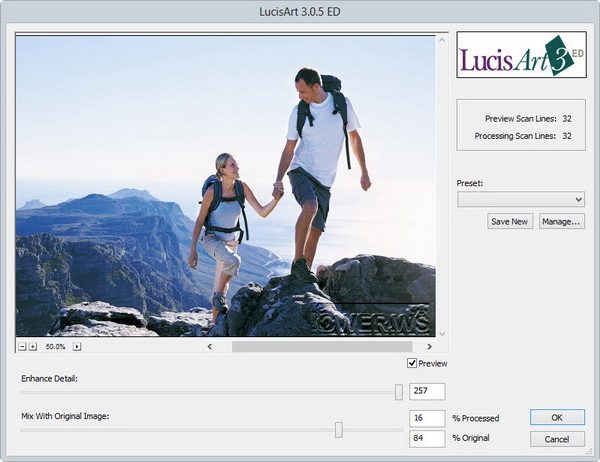Open zoom level arrow menu beside 50.0%

coord(77,347)
